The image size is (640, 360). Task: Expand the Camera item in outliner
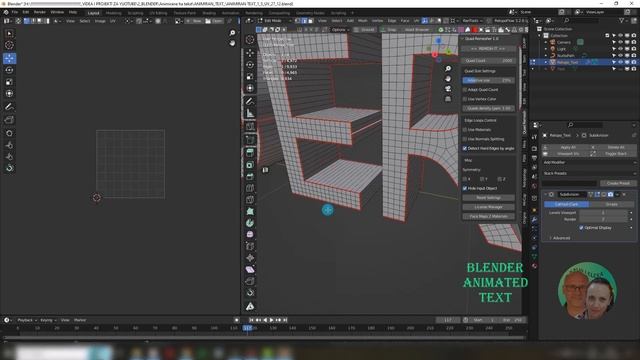coord(546,42)
